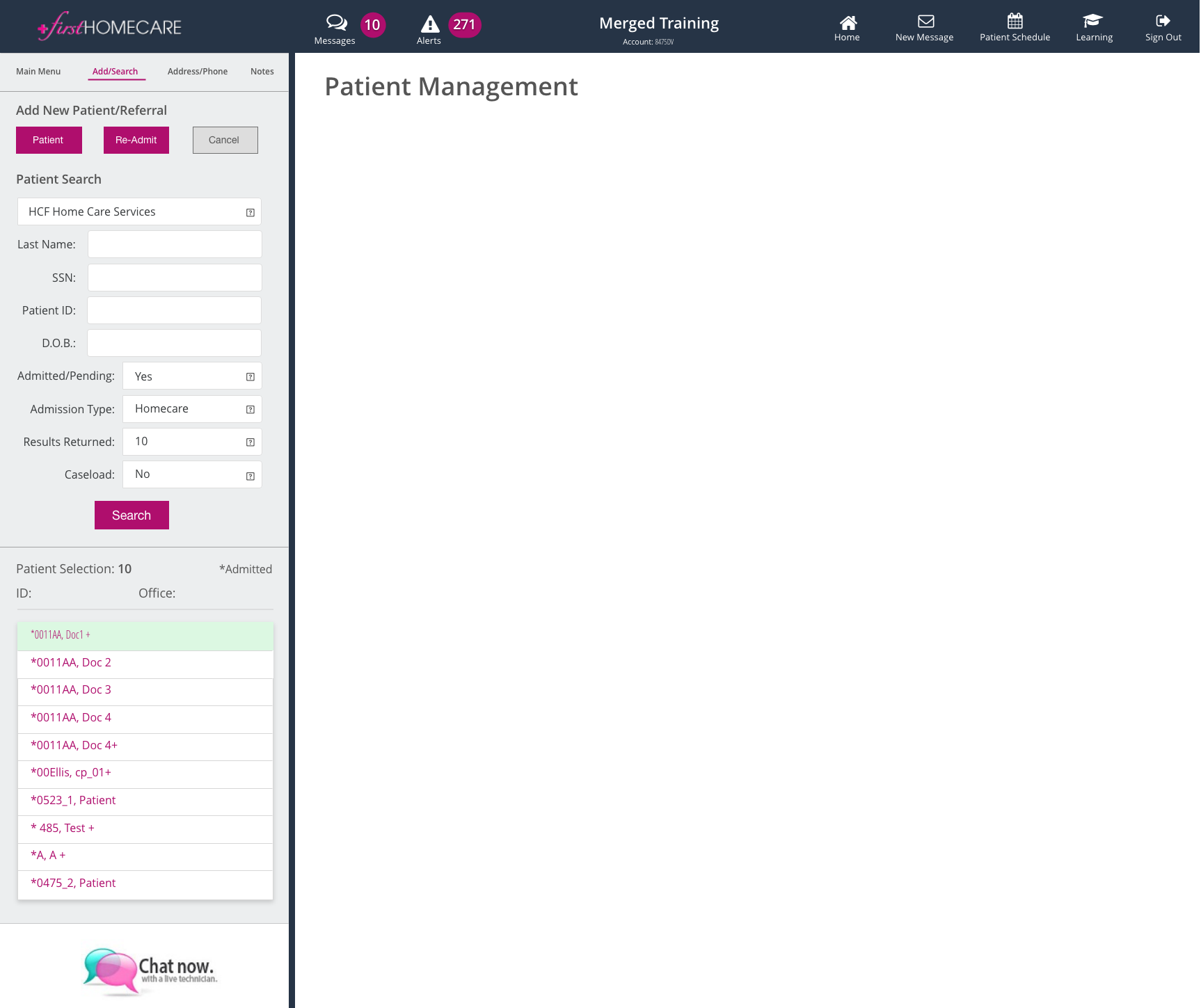Click the Cancel button

pyautogui.click(x=225, y=140)
